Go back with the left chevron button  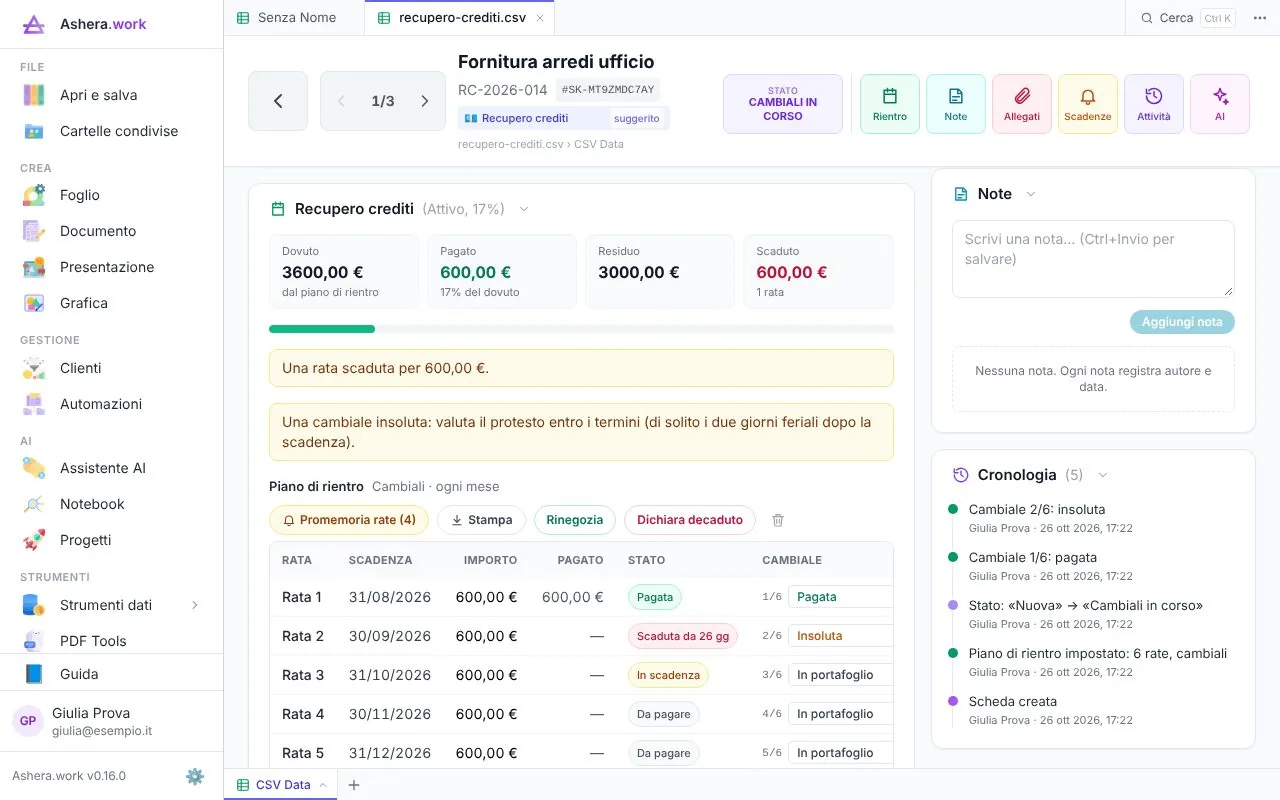coord(278,101)
